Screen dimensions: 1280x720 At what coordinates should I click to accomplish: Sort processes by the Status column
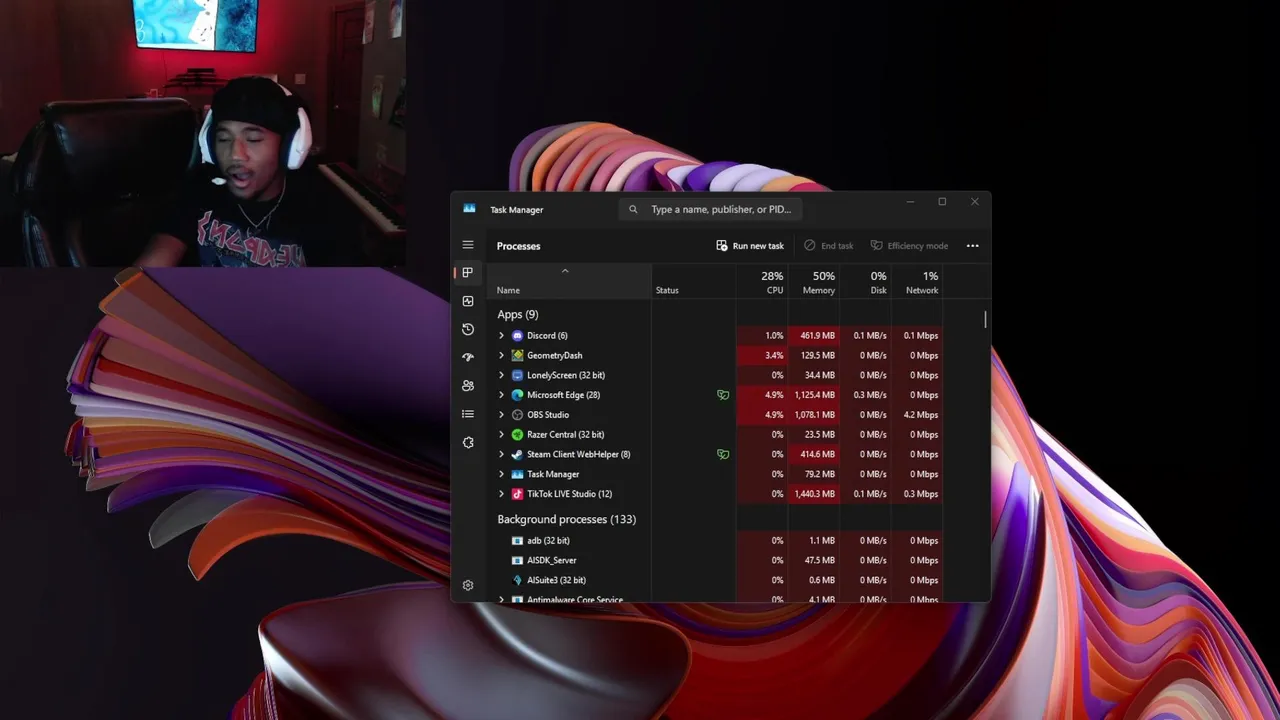(693, 281)
